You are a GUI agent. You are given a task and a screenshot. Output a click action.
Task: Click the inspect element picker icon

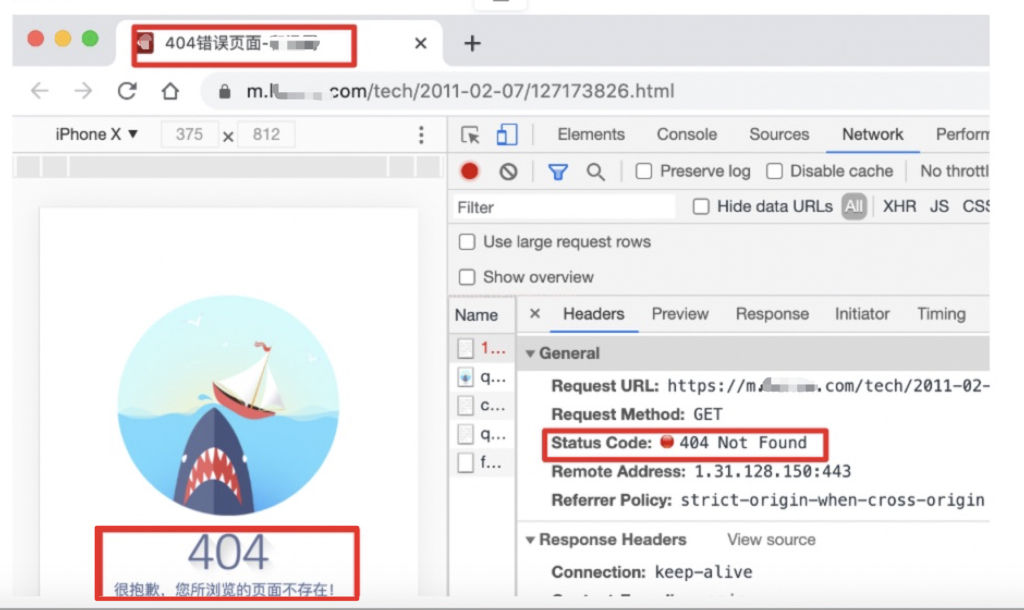tap(470, 135)
